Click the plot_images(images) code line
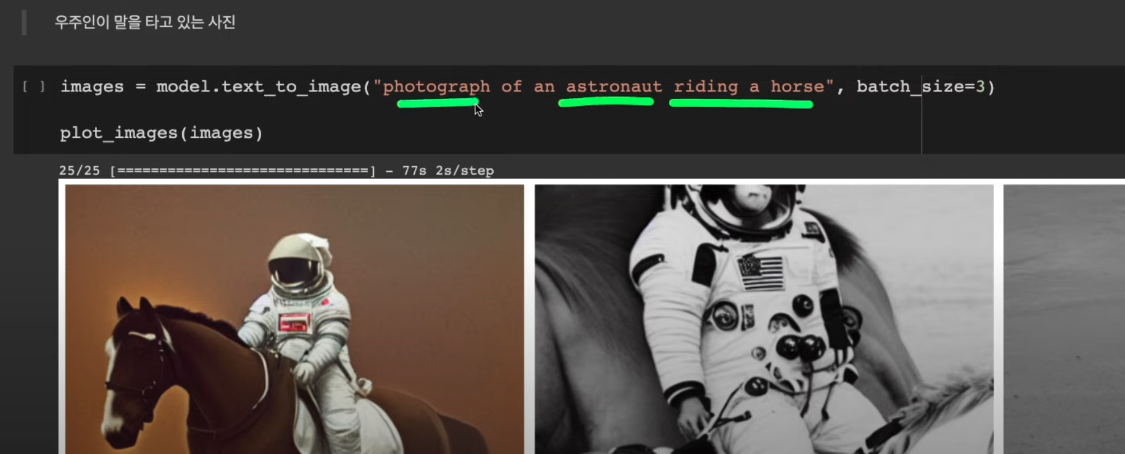This screenshot has height=454, width=1125. (161, 133)
